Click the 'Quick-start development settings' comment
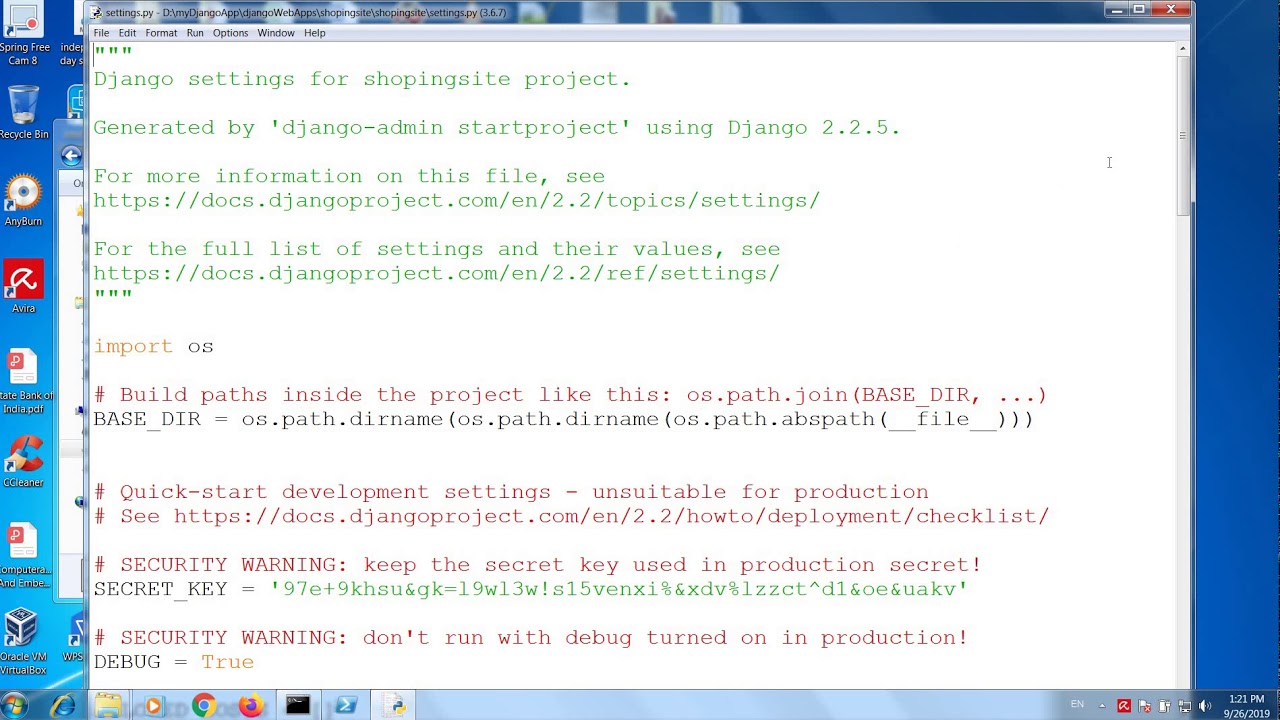This screenshot has height=720, width=1280. click(x=511, y=492)
